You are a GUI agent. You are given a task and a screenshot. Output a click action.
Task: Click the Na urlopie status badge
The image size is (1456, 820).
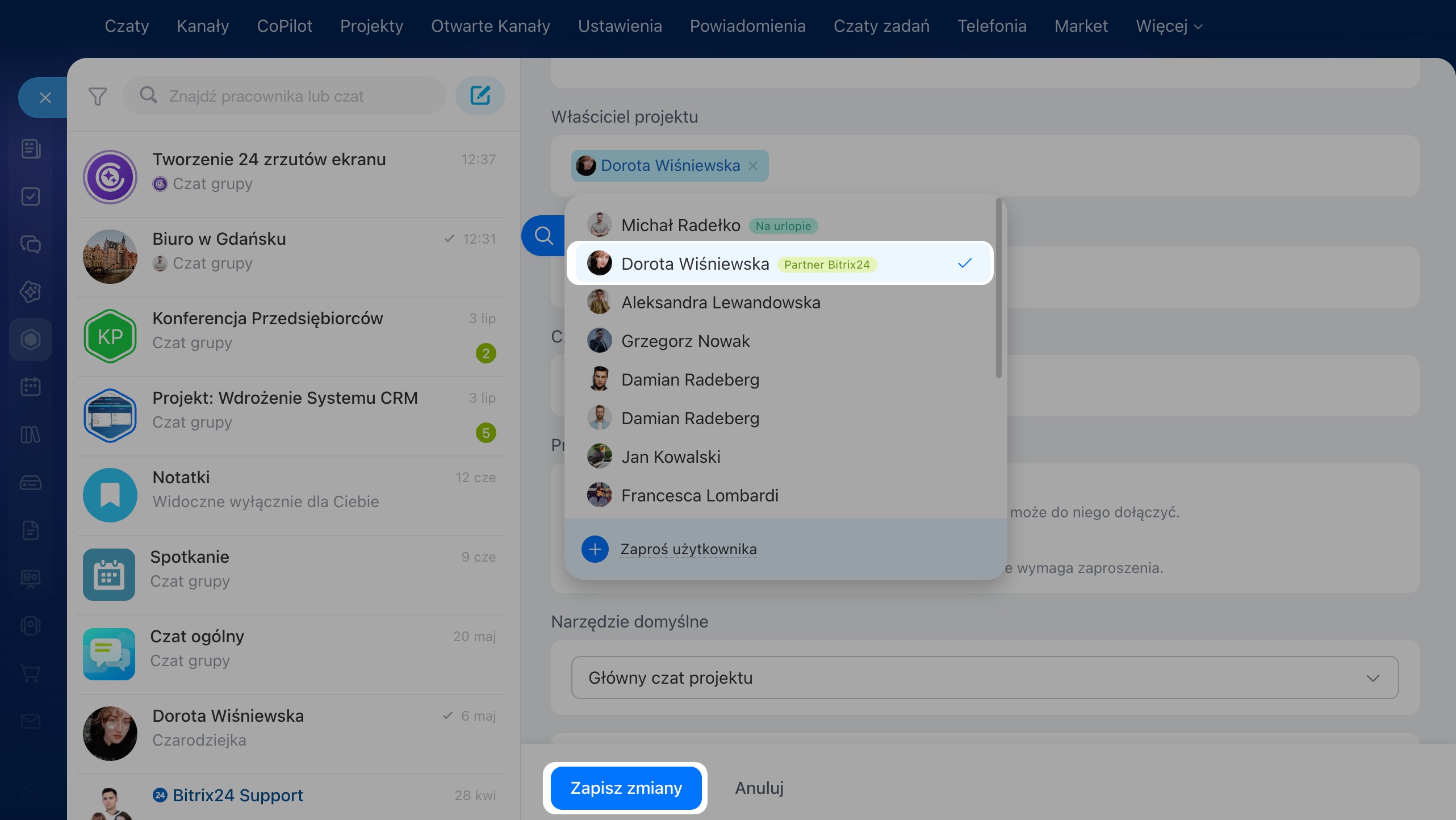[x=783, y=226]
